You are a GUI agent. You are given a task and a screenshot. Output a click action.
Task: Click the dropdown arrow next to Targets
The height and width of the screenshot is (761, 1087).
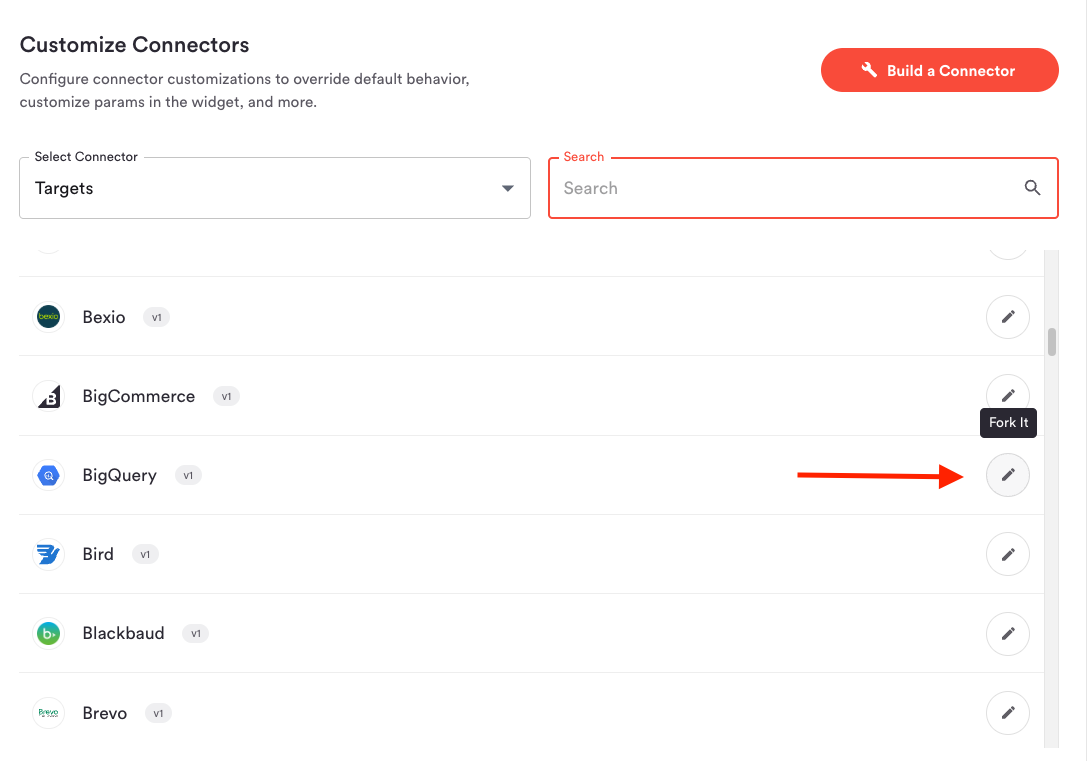click(507, 189)
